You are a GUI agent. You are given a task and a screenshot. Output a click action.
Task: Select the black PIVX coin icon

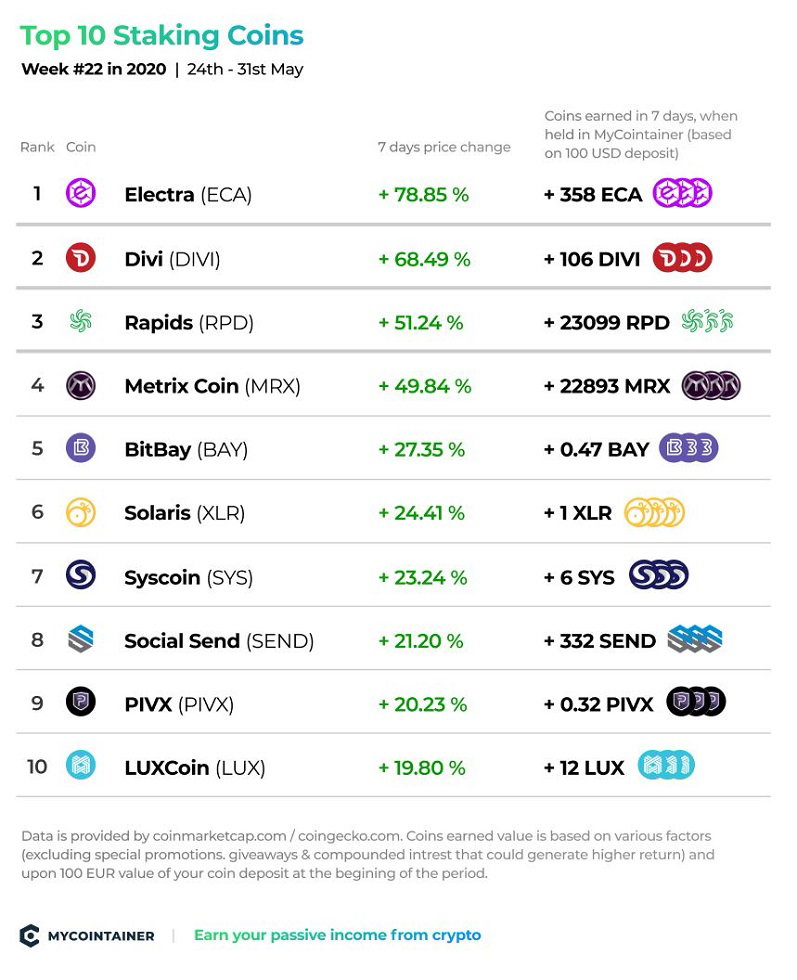81,702
